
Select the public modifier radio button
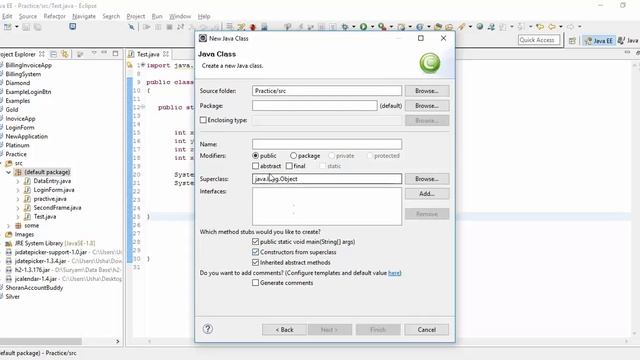[256, 156]
